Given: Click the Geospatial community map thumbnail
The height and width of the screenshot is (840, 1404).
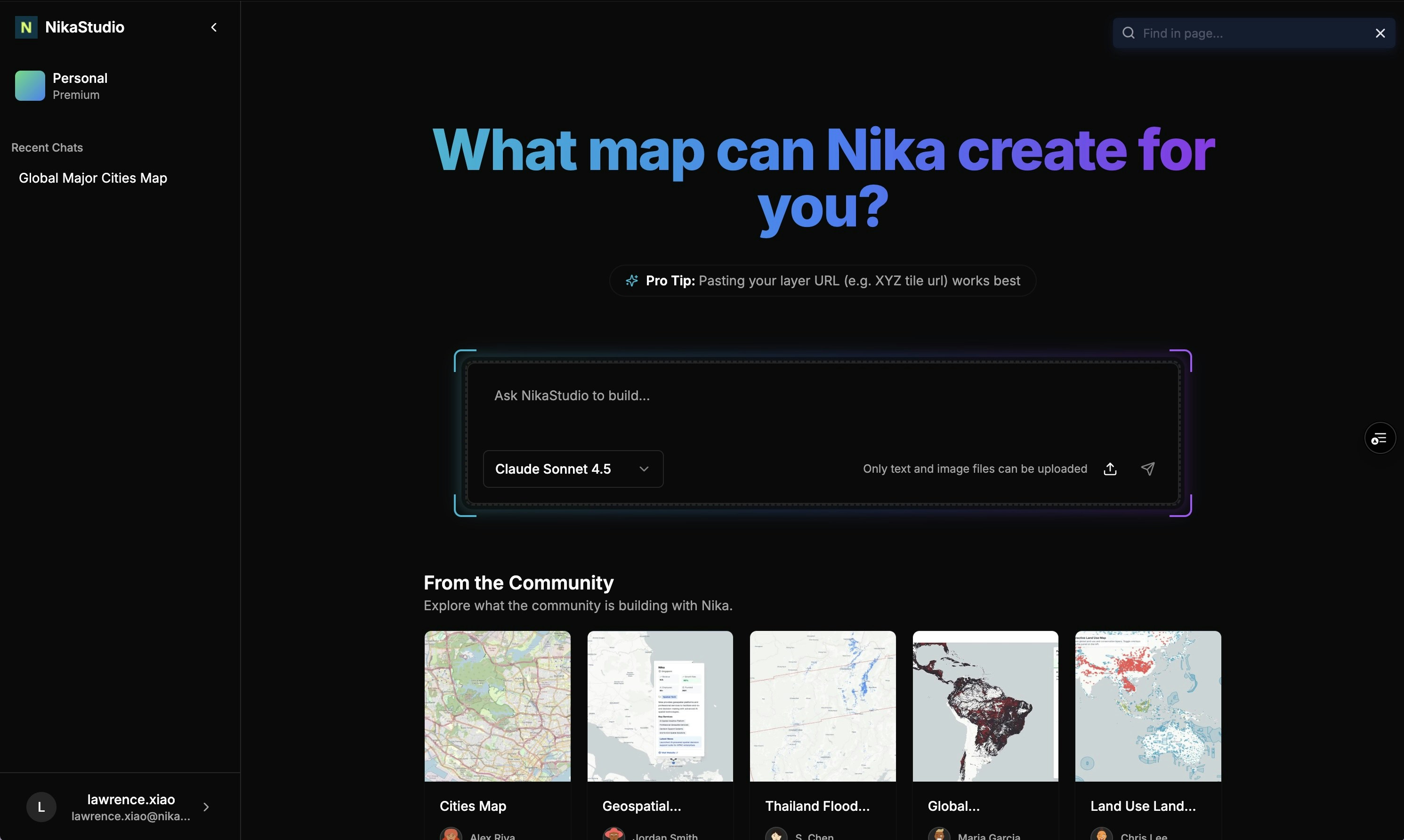Looking at the screenshot, I should 660,706.
